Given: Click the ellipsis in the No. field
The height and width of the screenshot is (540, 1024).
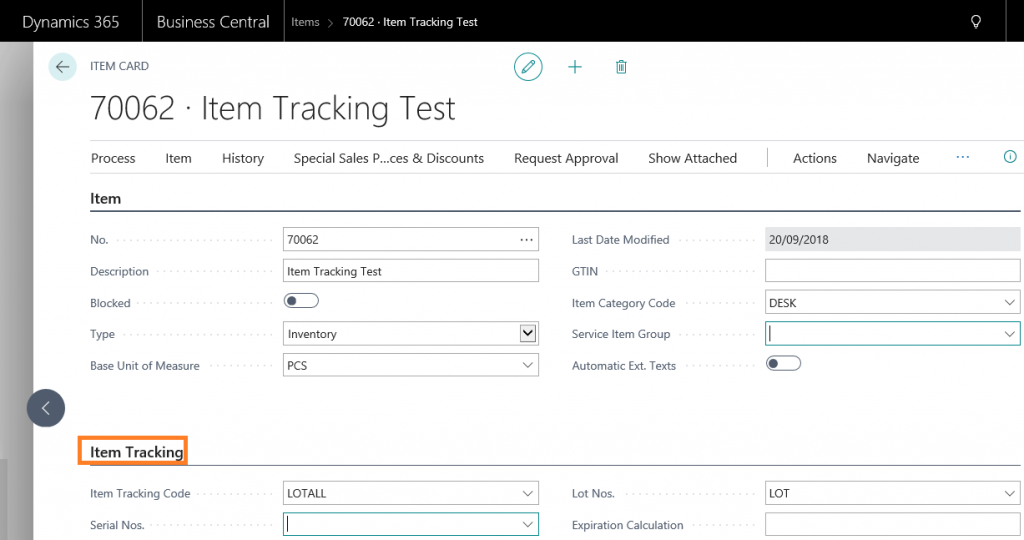Looking at the screenshot, I should (x=526, y=240).
